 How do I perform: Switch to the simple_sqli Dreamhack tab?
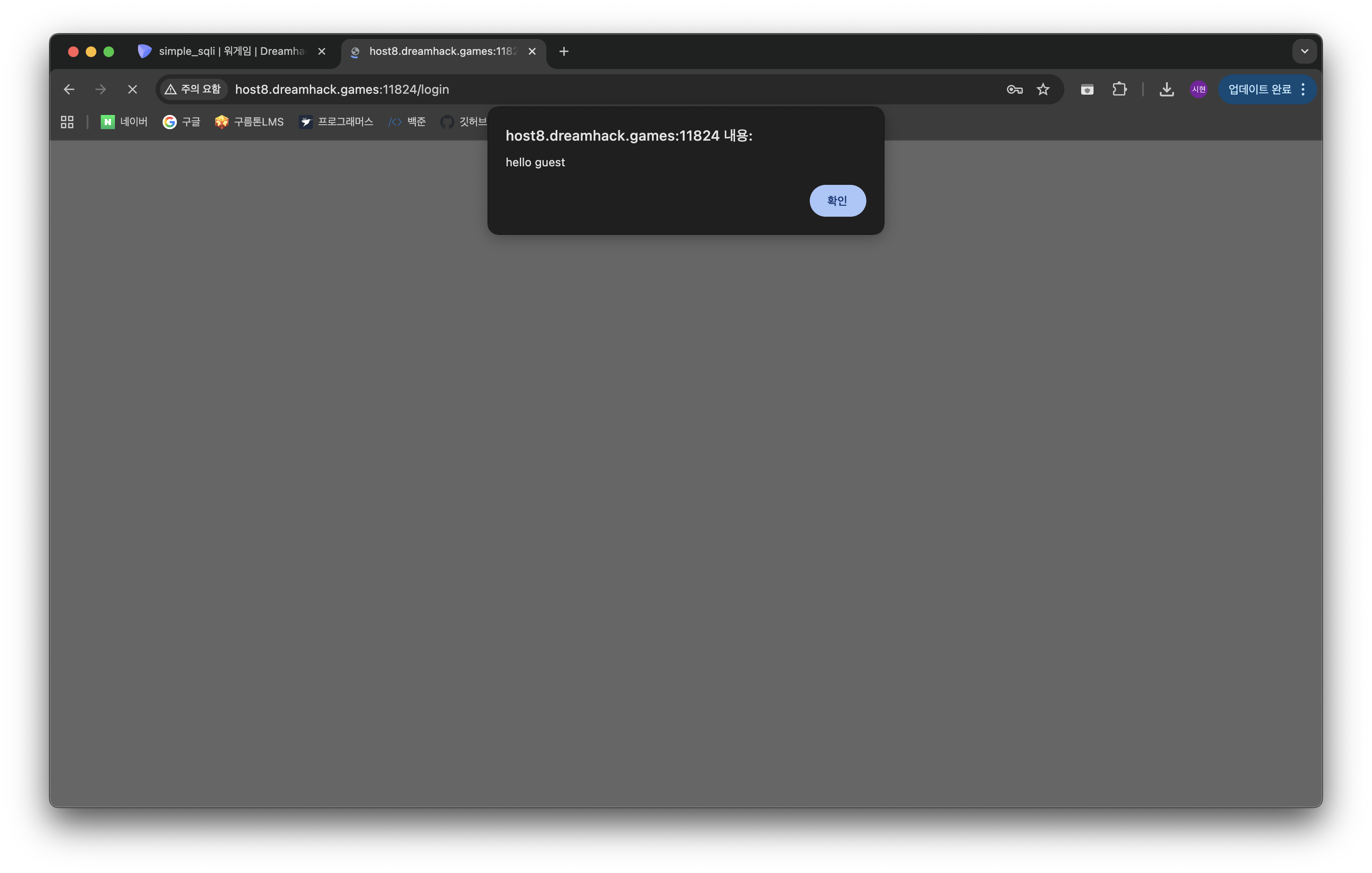pyautogui.click(x=228, y=51)
